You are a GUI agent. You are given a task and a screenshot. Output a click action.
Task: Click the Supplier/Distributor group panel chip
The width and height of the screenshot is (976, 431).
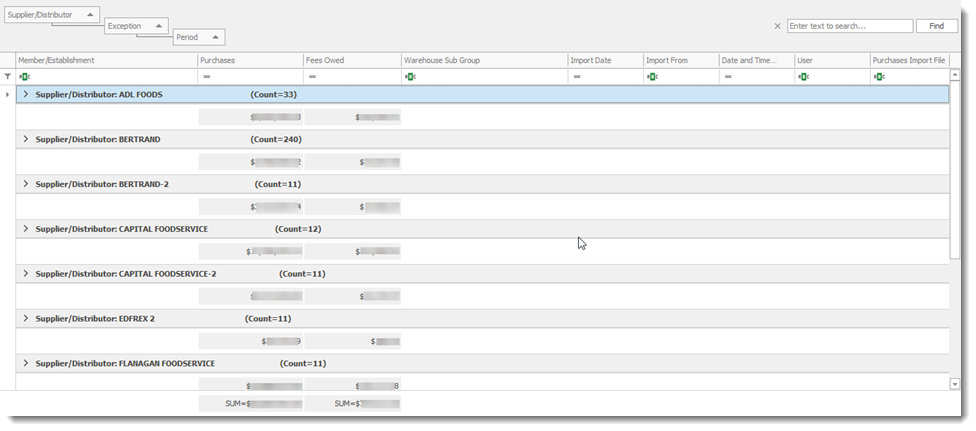52,15
